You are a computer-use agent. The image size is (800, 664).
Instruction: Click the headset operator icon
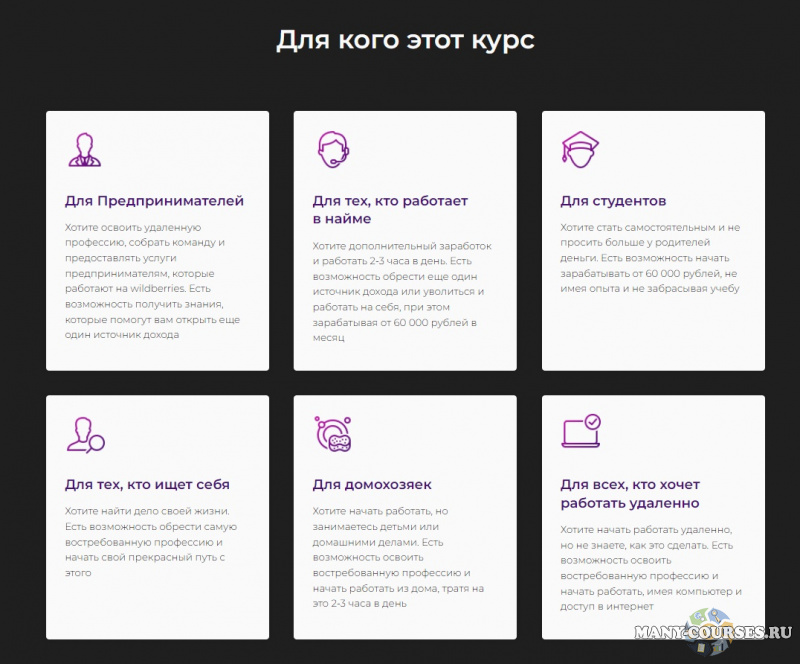click(x=331, y=150)
